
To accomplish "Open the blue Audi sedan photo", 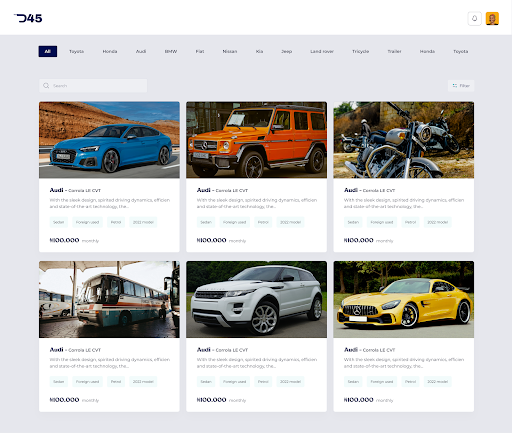I will 109,140.
